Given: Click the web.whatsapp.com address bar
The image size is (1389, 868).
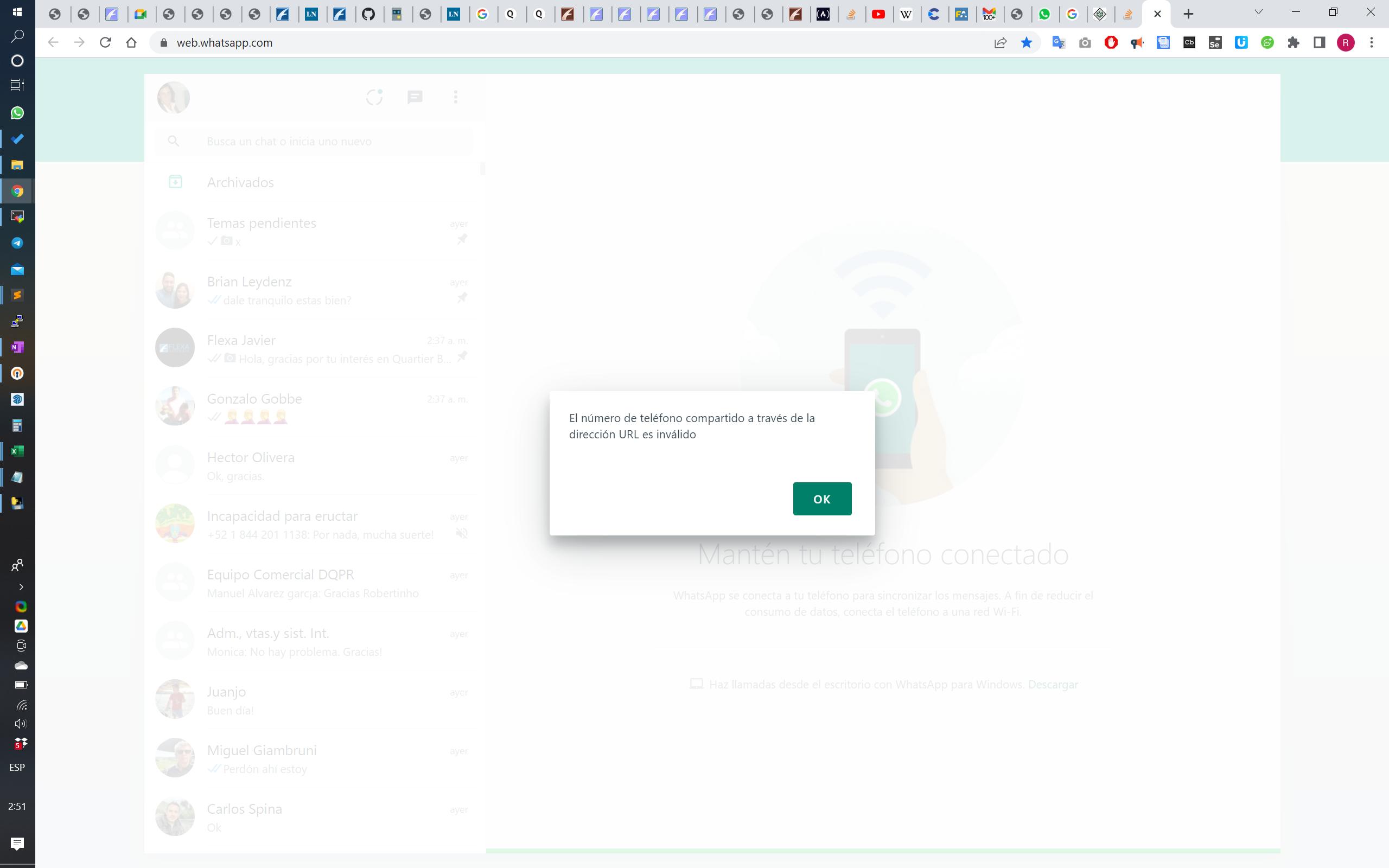Looking at the screenshot, I should point(574,42).
